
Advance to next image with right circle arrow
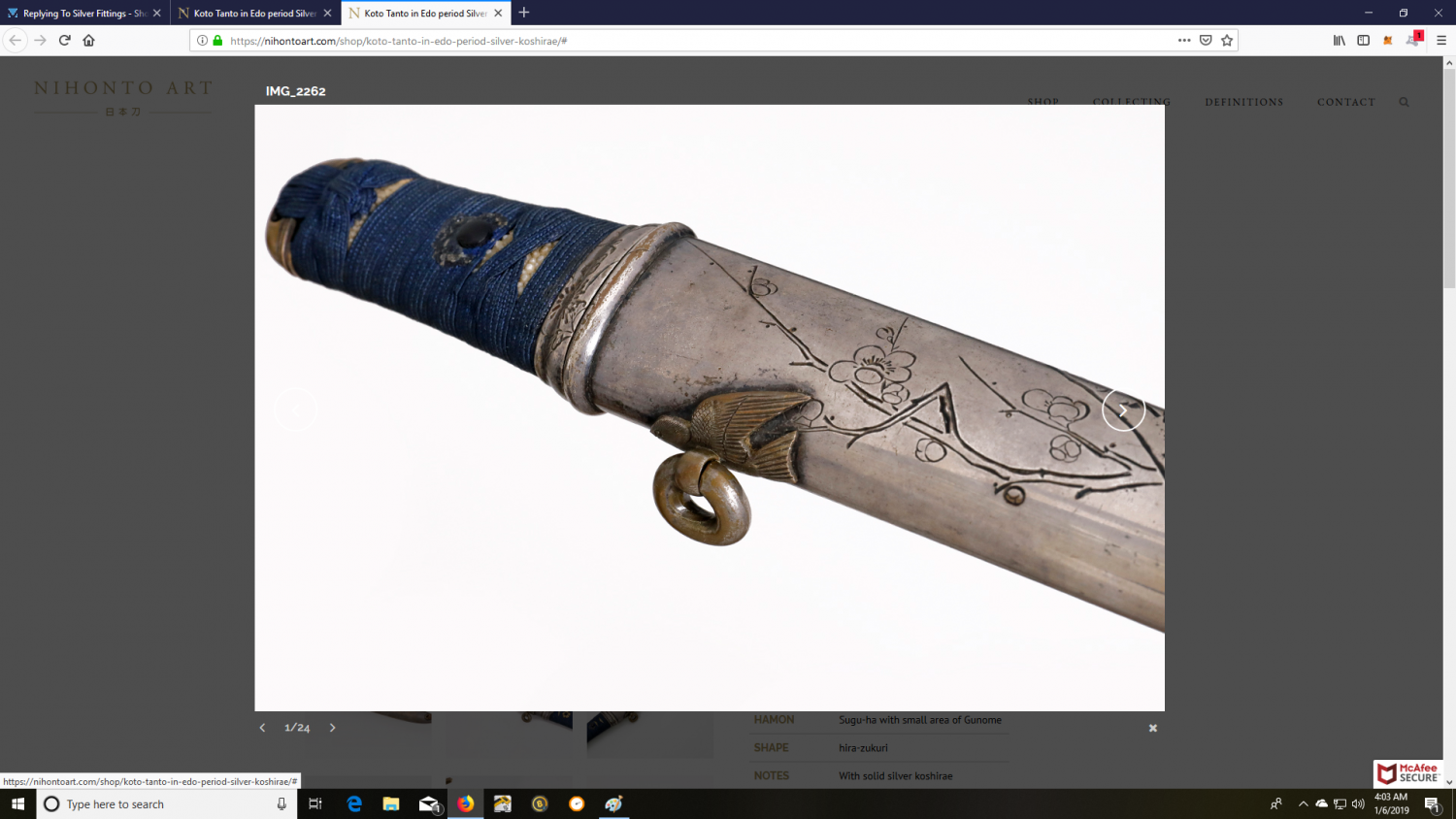(1123, 410)
